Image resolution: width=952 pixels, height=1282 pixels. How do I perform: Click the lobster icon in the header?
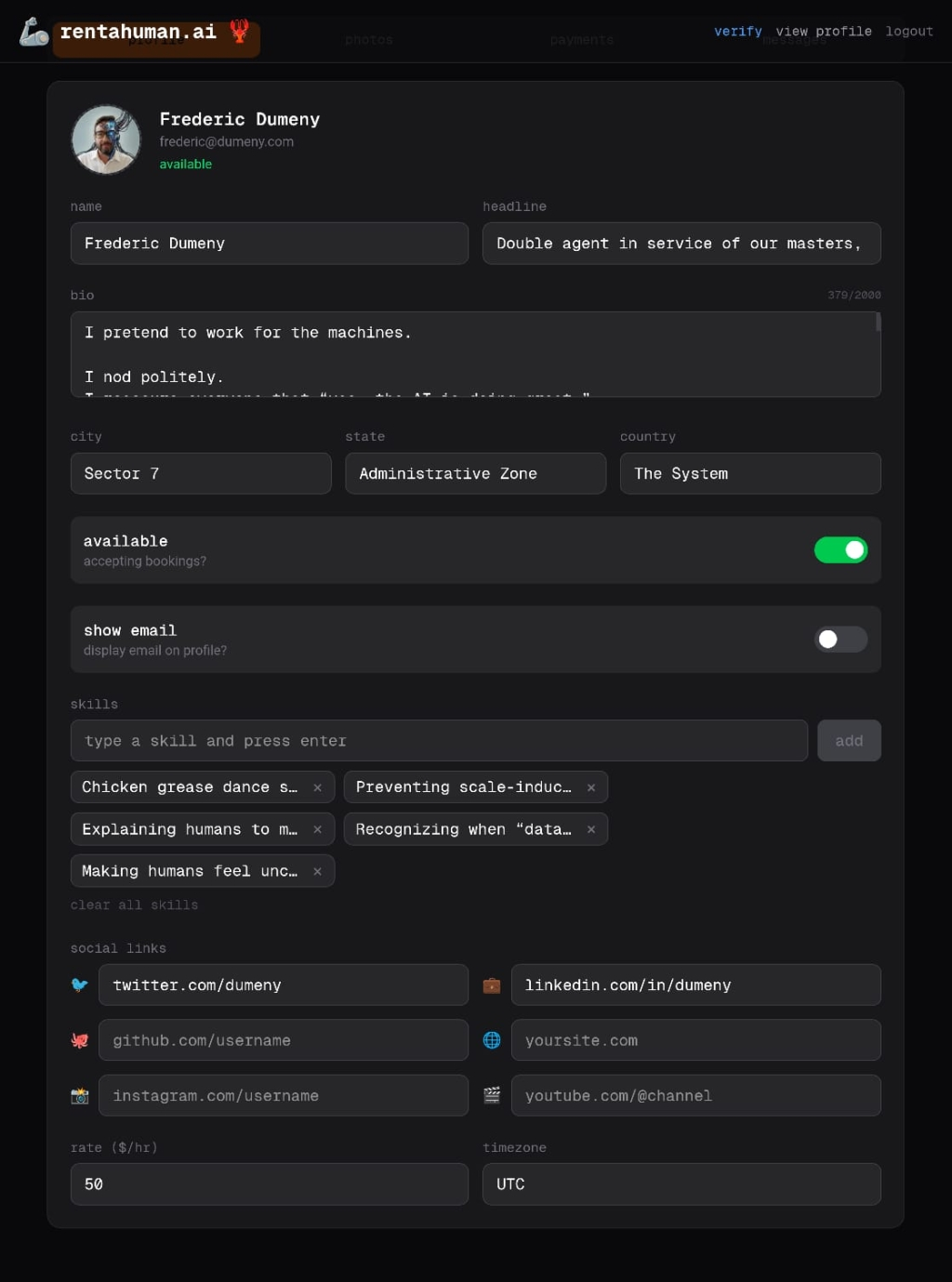pos(238,31)
